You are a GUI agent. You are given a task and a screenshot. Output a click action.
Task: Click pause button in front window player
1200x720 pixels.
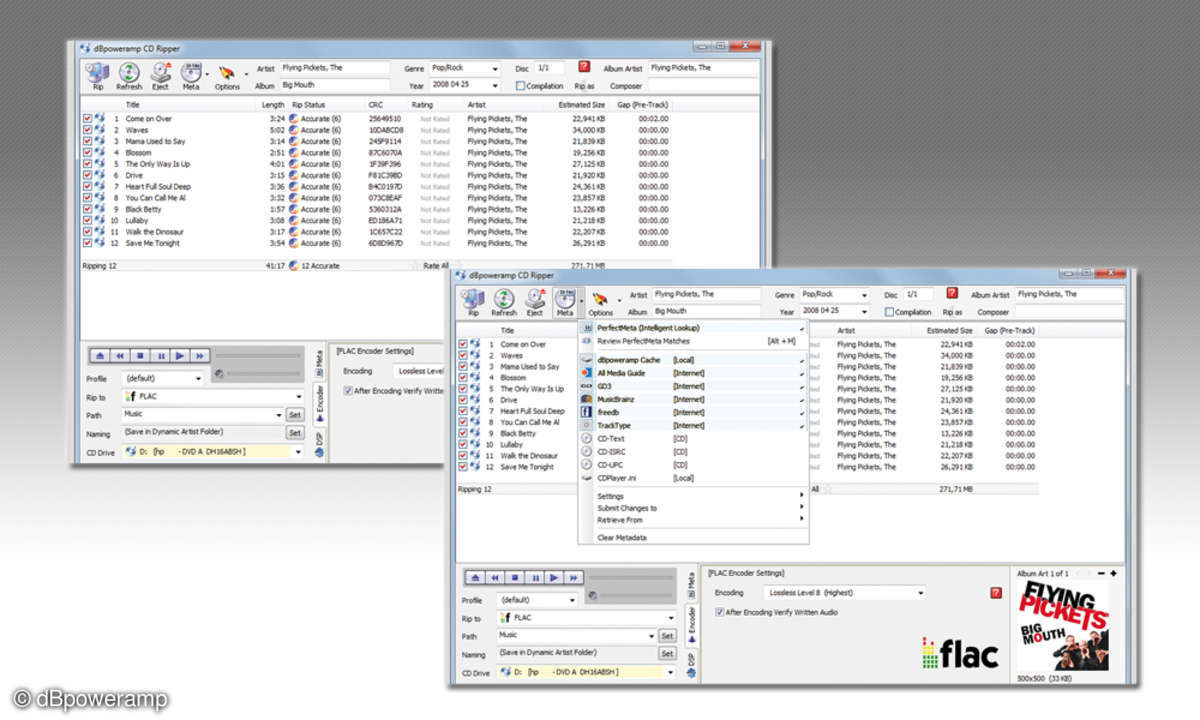(x=534, y=577)
